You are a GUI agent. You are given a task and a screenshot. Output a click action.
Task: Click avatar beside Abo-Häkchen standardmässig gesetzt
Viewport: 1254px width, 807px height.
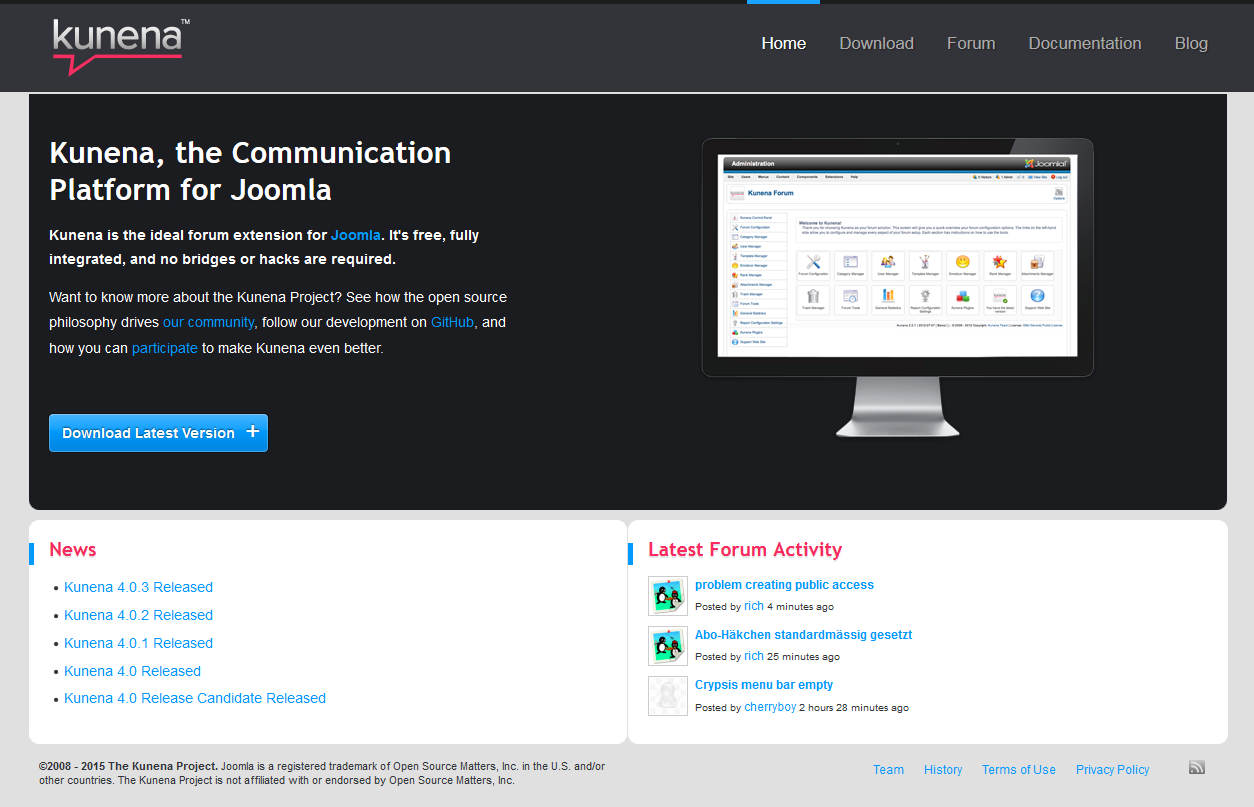click(x=667, y=645)
